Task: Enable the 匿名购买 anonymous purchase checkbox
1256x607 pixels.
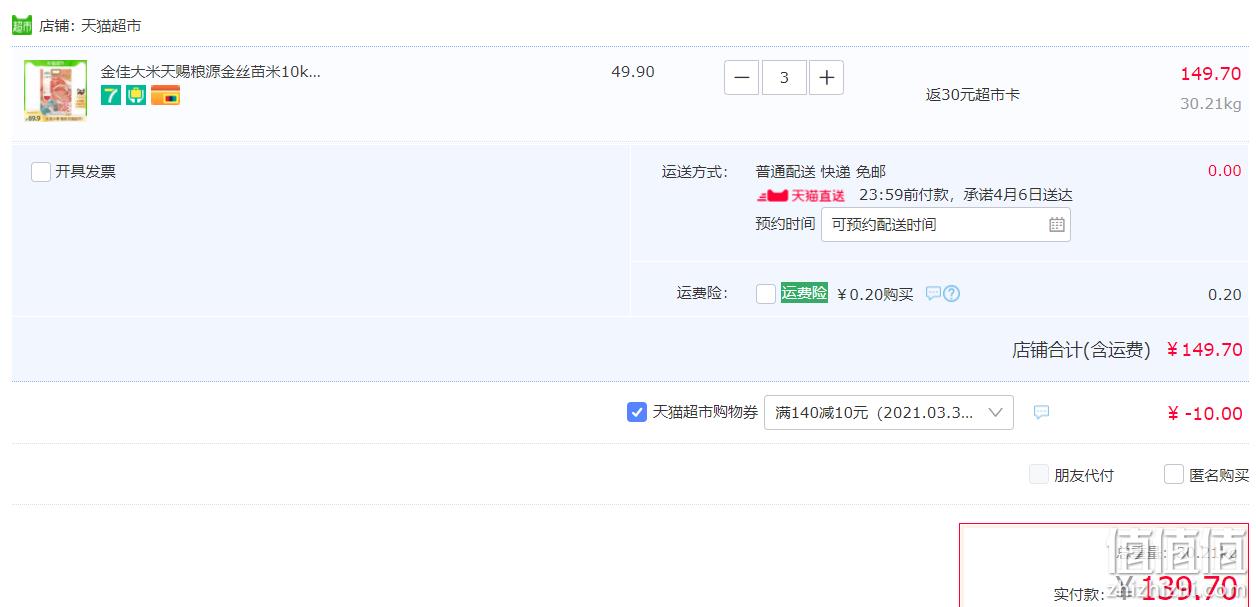Action: pyautogui.click(x=1174, y=475)
